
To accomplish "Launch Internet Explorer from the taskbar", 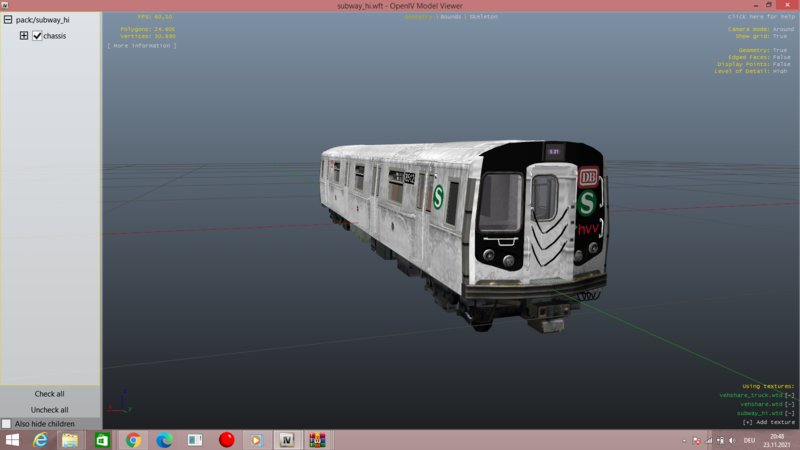I will click(x=40, y=440).
